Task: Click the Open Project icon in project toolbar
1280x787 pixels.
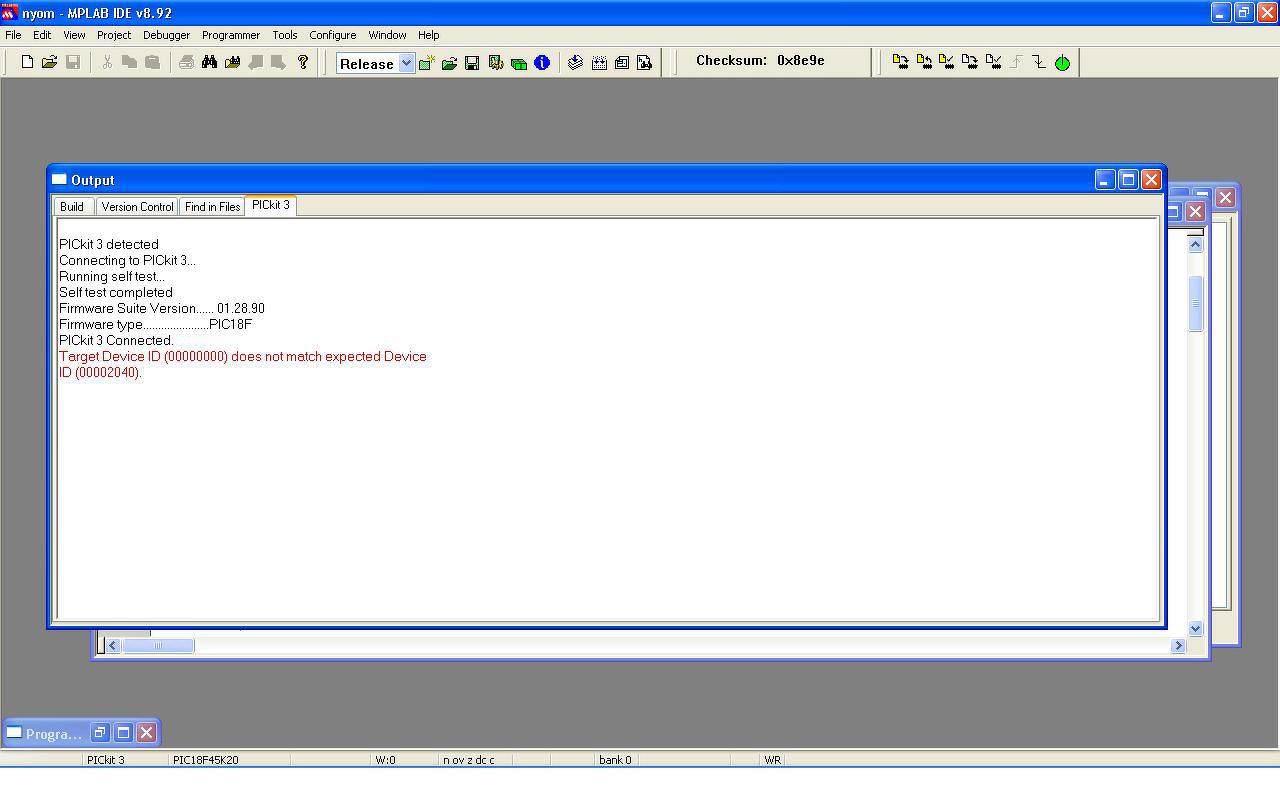Action: pyautogui.click(x=449, y=63)
